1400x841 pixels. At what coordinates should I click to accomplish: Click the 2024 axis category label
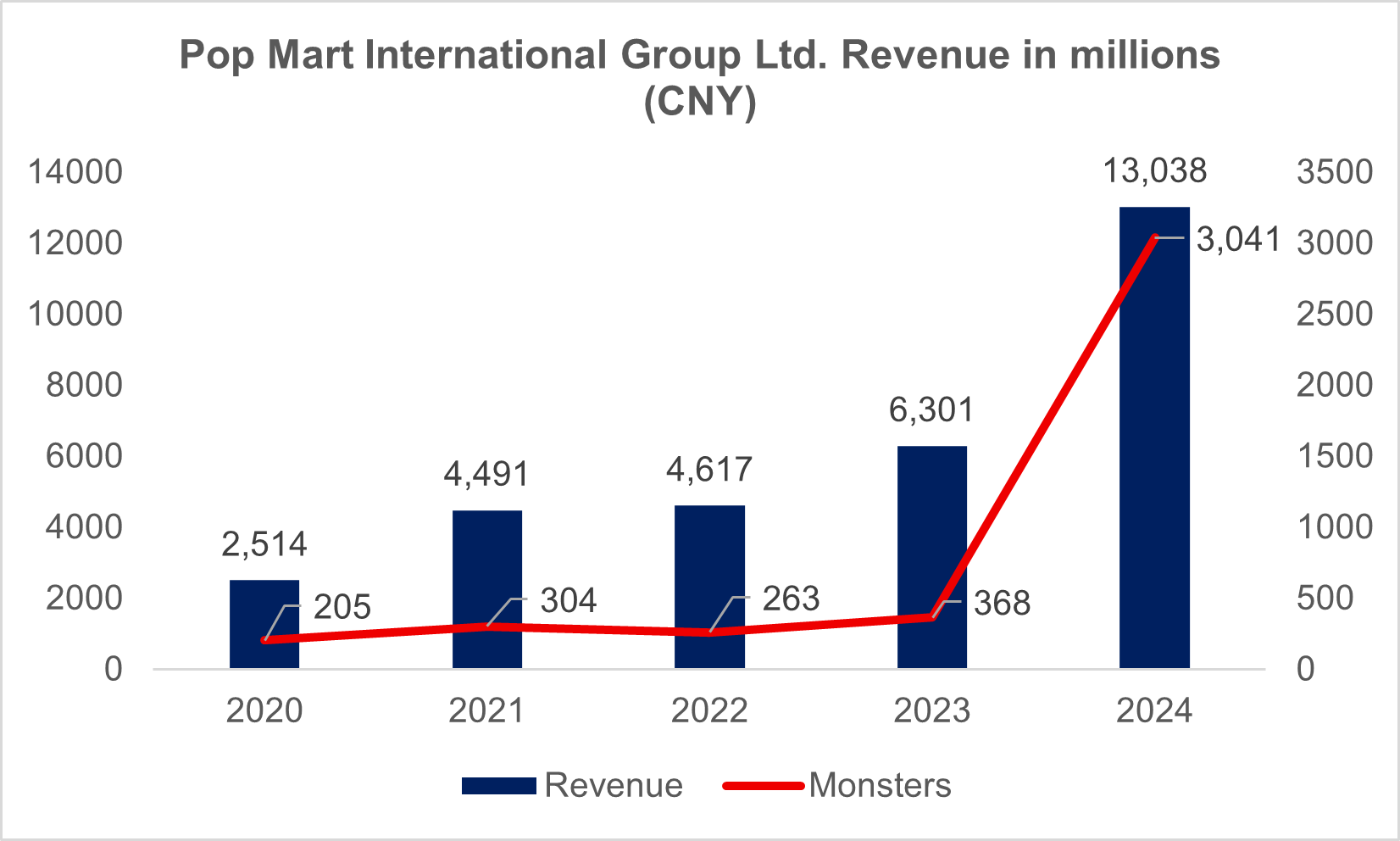[1154, 710]
